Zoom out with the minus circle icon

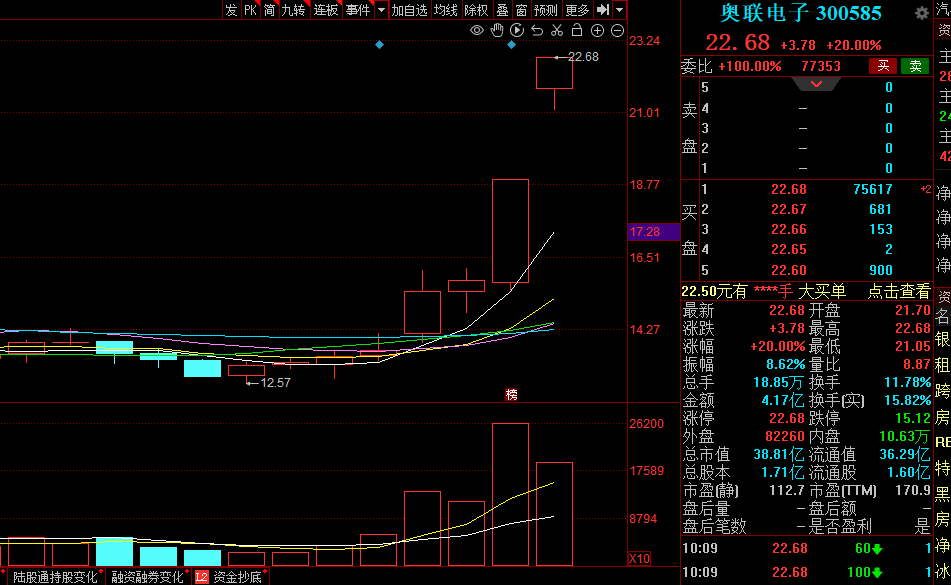point(617,30)
